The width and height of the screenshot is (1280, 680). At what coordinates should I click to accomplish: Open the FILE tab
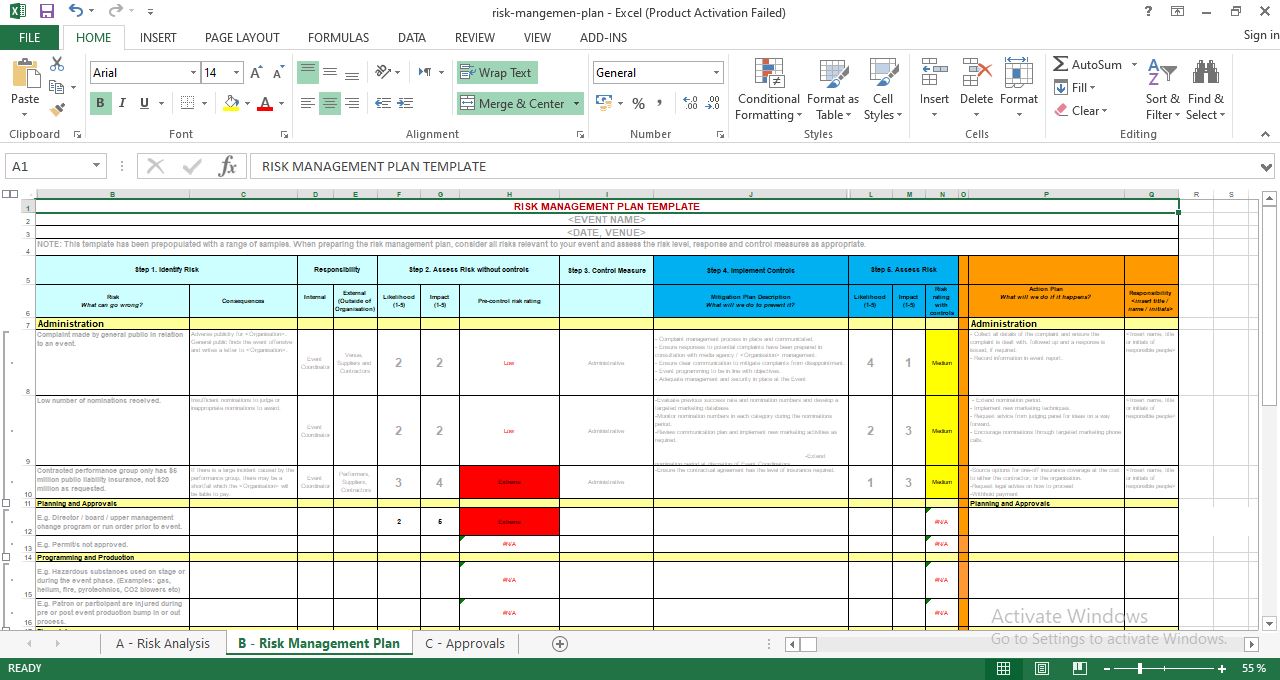[30, 37]
